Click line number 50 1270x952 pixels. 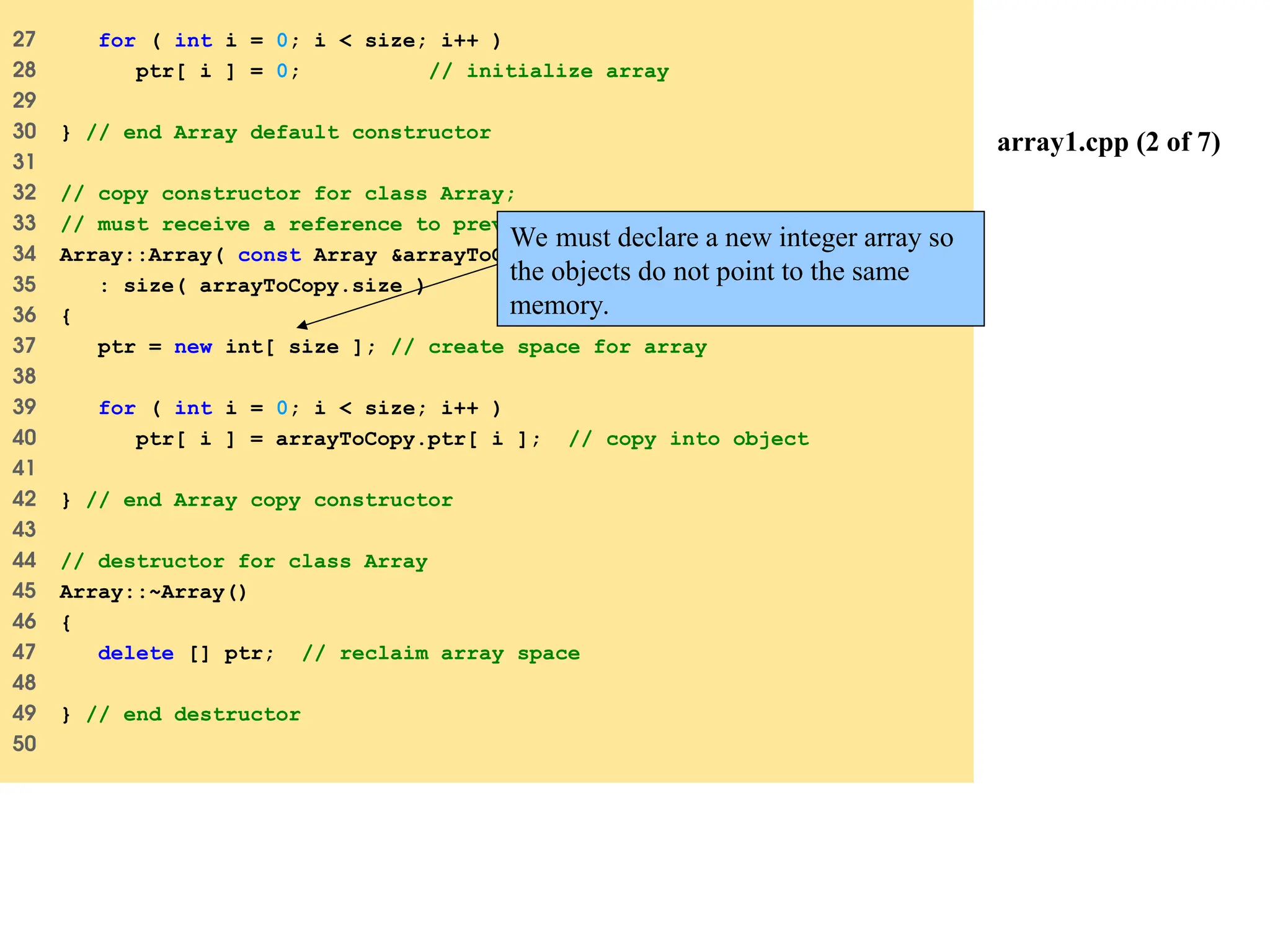pyautogui.click(x=24, y=744)
